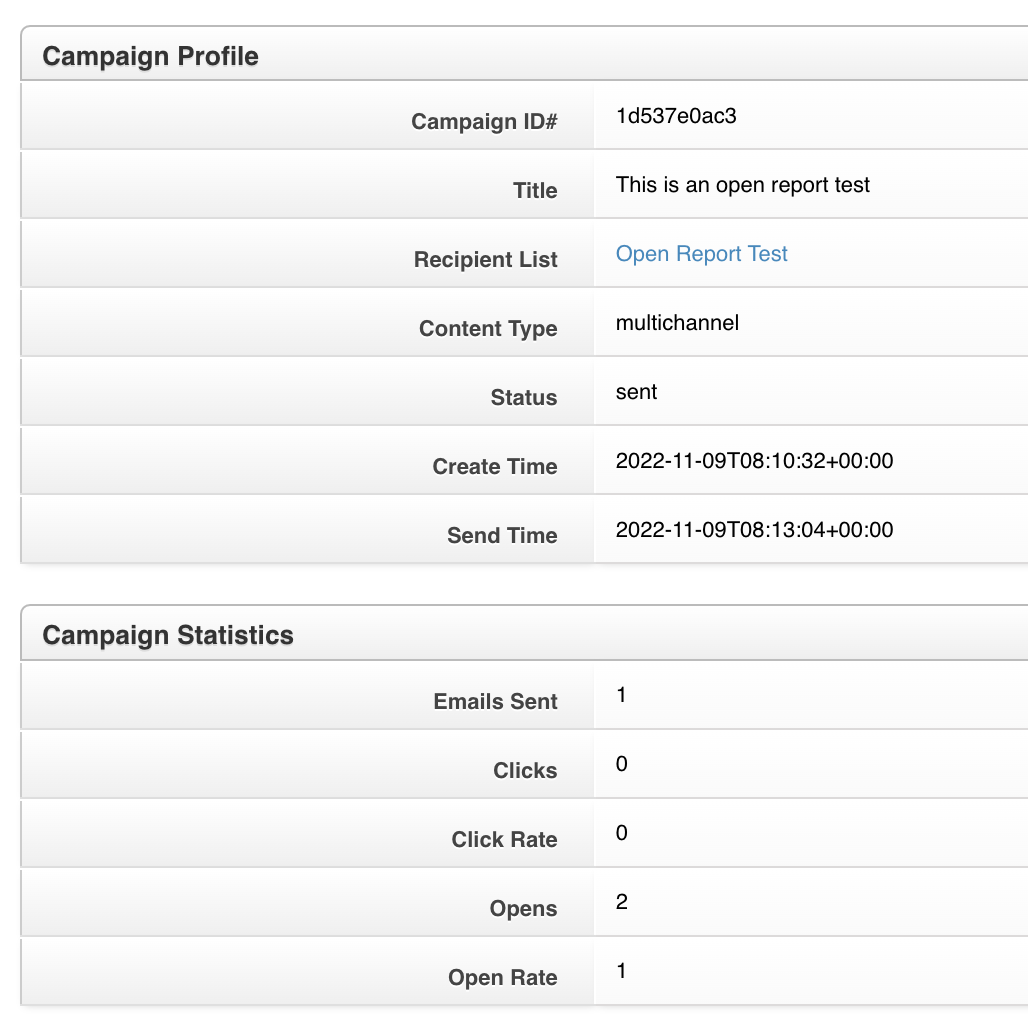The height and width of the screenshot is (1032, 1028).
Task: Click the Emails Sent row value
Action: (621, 695)
